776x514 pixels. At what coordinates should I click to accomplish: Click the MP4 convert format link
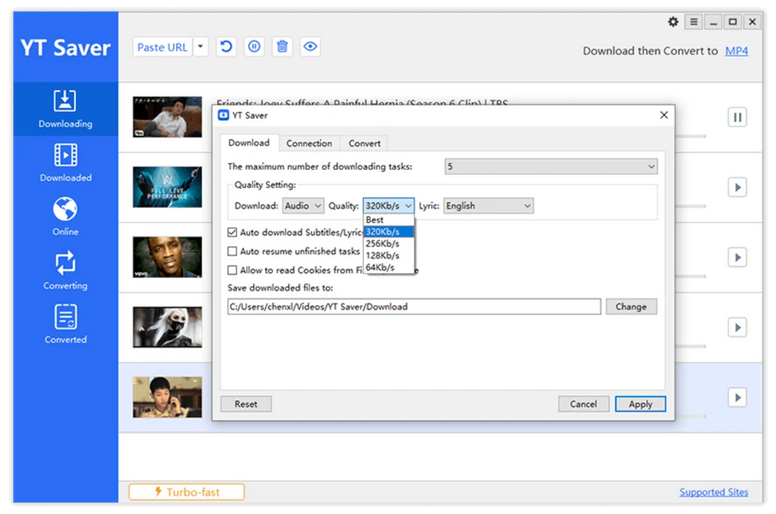click(x=736, y=51)
